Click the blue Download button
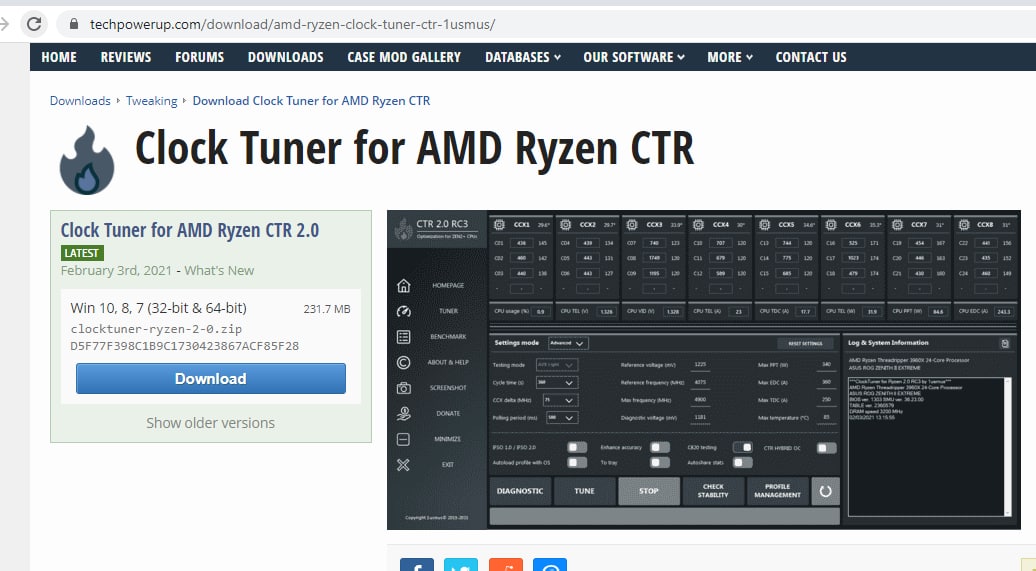 tap(211, 379)
